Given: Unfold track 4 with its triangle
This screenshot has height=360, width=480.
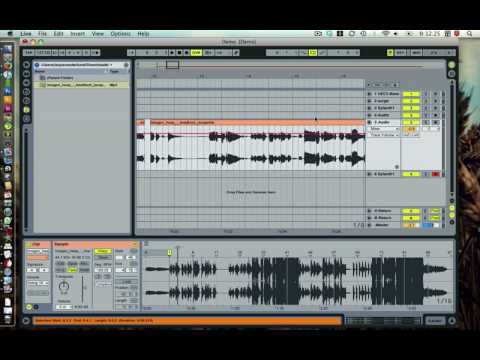Looking at the screenshot, I should [x=369, y=115].
